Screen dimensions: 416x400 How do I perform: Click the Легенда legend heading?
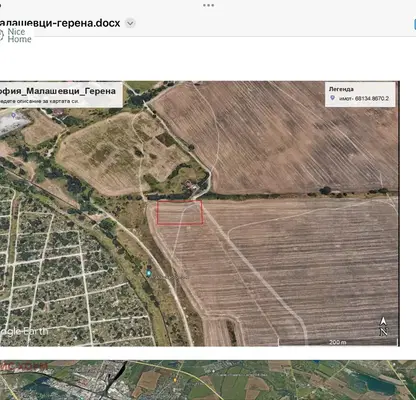click(341, 89)
